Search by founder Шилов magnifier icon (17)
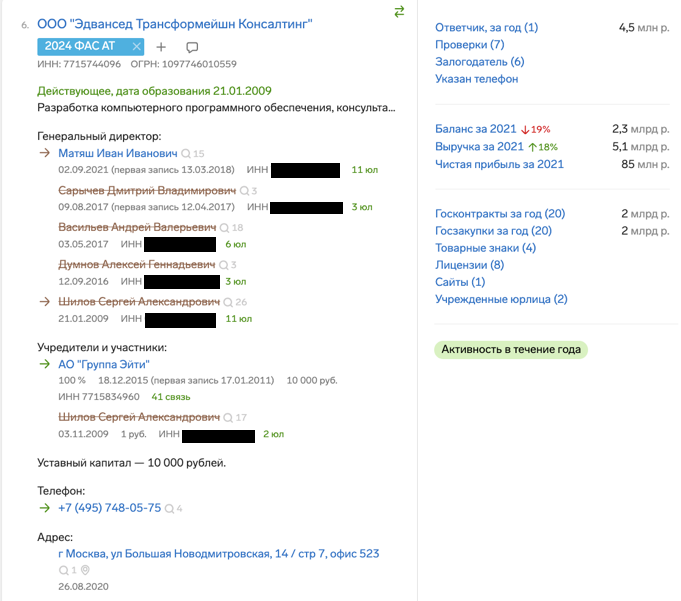 tap(228, 418)
